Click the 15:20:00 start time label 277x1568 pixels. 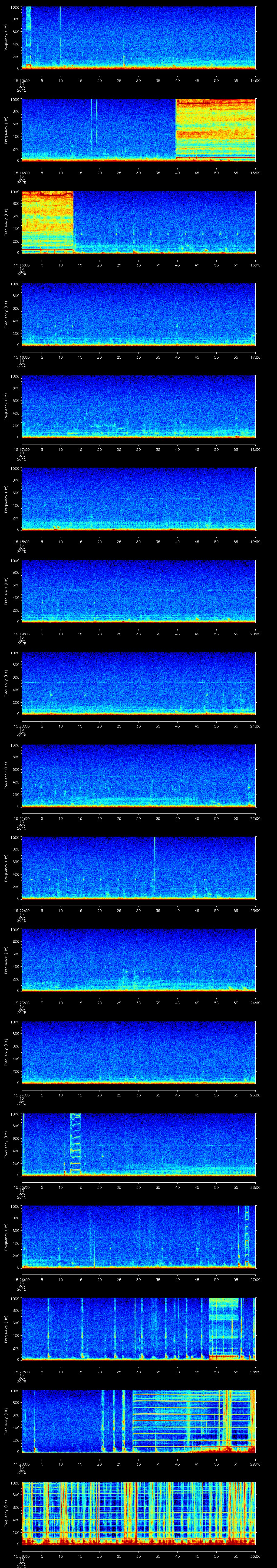coord(21,726)
